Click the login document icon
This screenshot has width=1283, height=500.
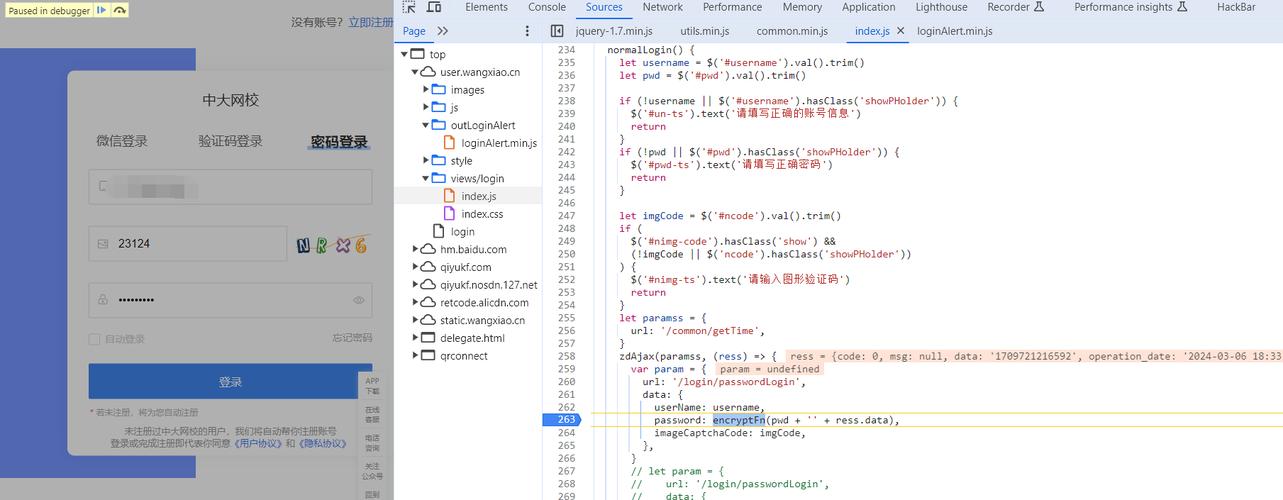tap(439, 231)
